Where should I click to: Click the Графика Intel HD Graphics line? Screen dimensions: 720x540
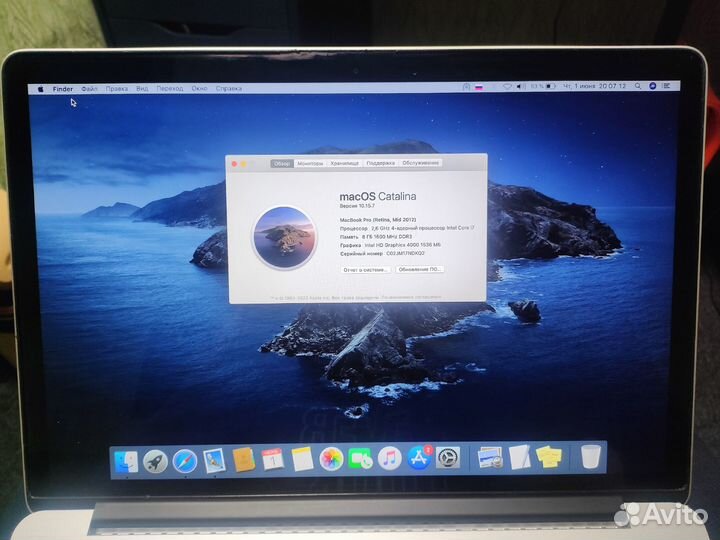pos(390,245)
